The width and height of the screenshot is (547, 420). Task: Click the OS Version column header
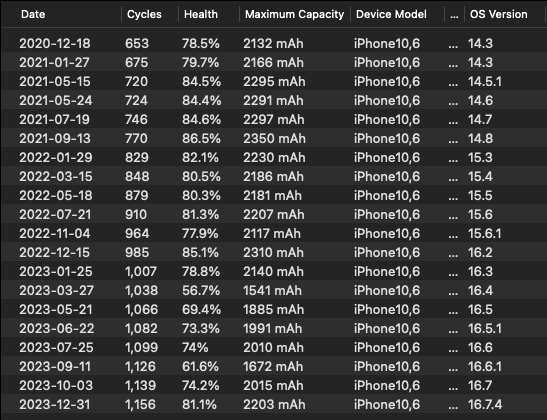pos(499,14)
